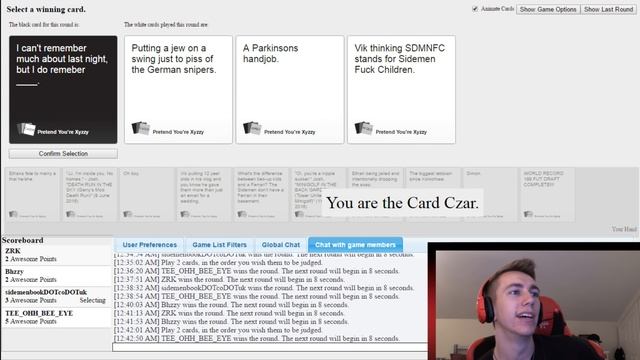Screen dimensions: 640x360
Task: Click the 'Oh boy' card in your hand
Action: pos(147,195)
